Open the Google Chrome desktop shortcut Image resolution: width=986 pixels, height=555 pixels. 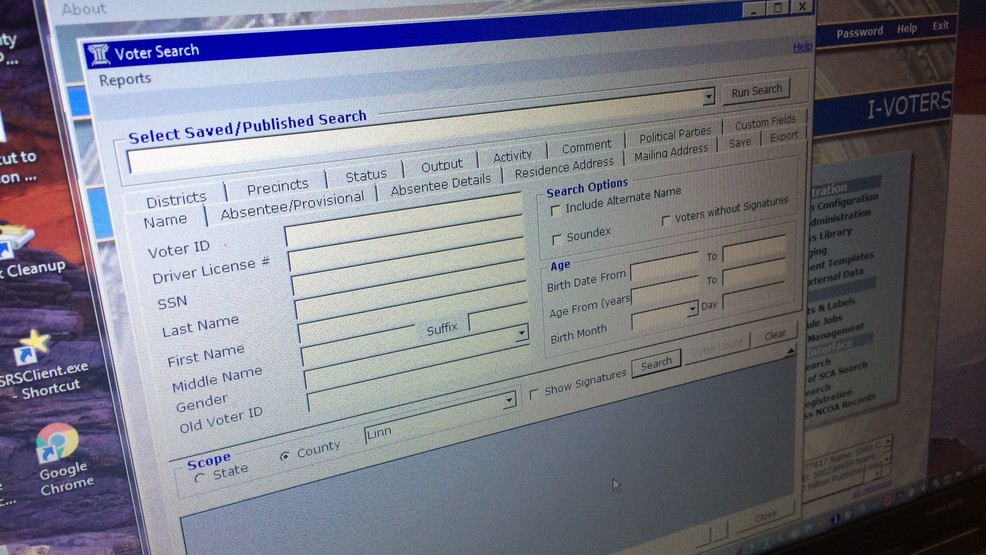[57, 443]
